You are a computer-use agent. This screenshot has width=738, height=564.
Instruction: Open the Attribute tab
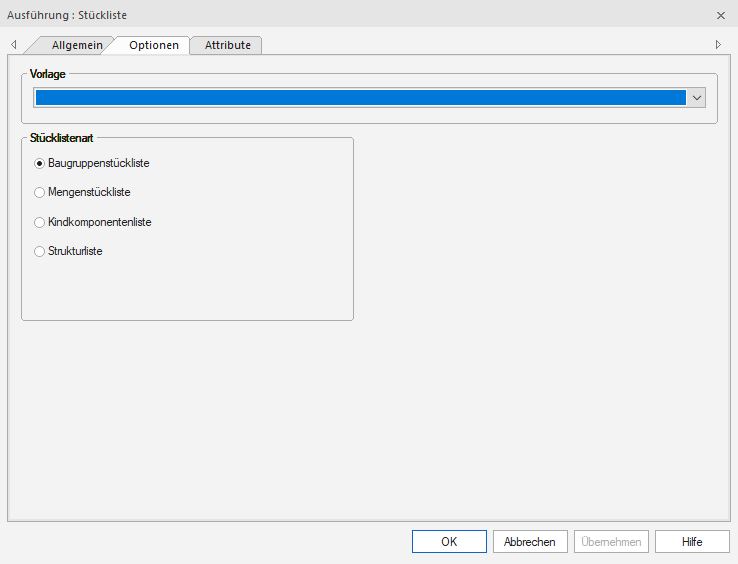pyautogui.click(x=227, y=45)
